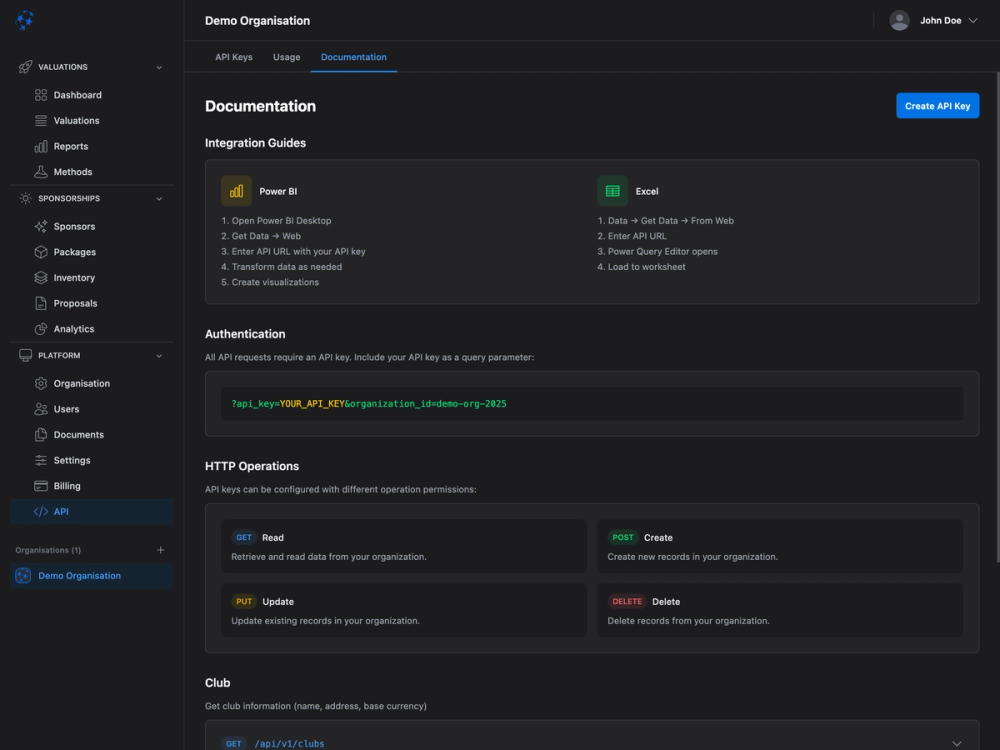Add a new organisation with the plus icon
The width and height of the screenshot is (1000, 750).
tap(160, 549)
